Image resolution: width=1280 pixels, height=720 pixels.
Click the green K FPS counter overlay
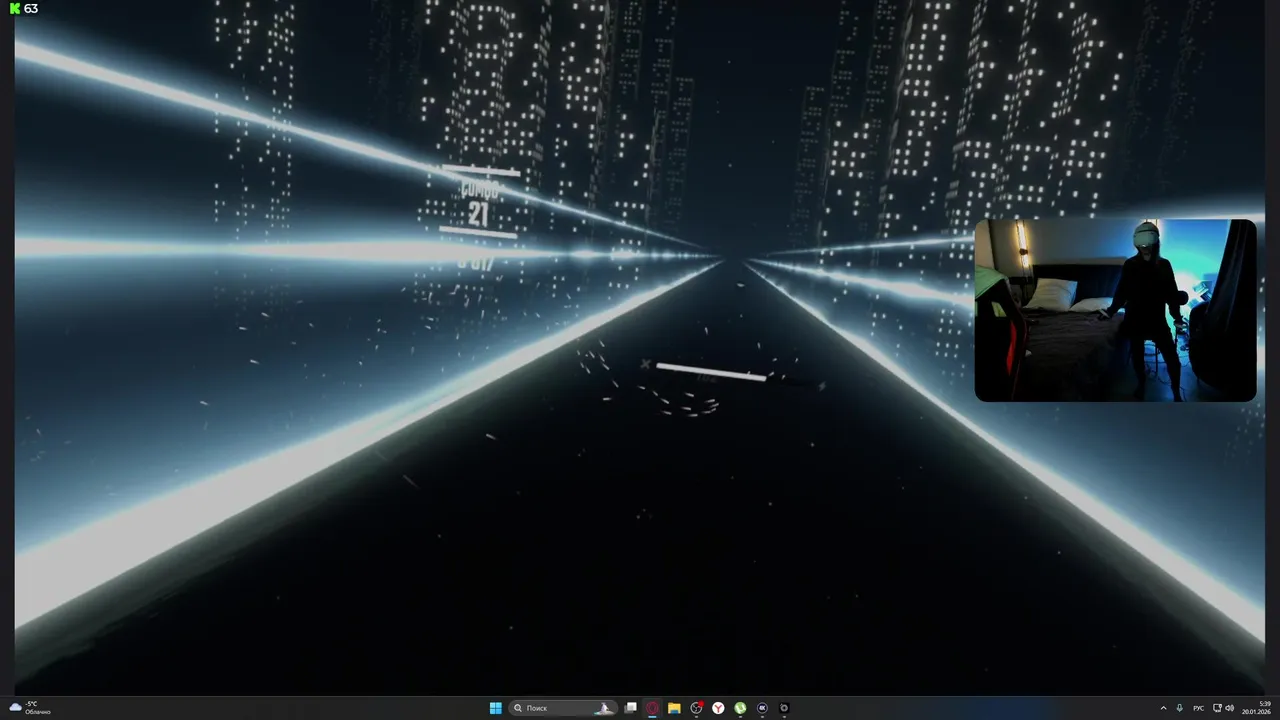click(24, 8)
